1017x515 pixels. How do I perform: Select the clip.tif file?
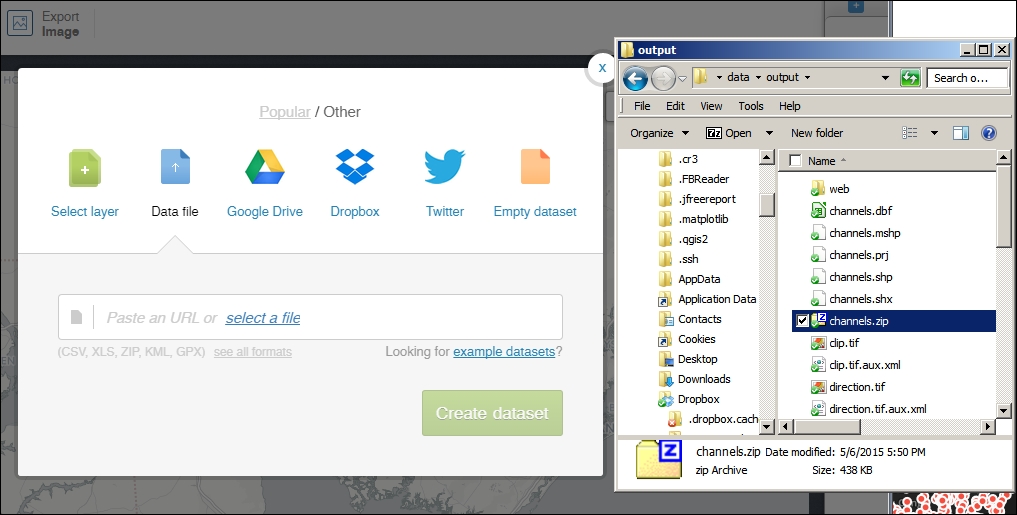tap(835, 343)
